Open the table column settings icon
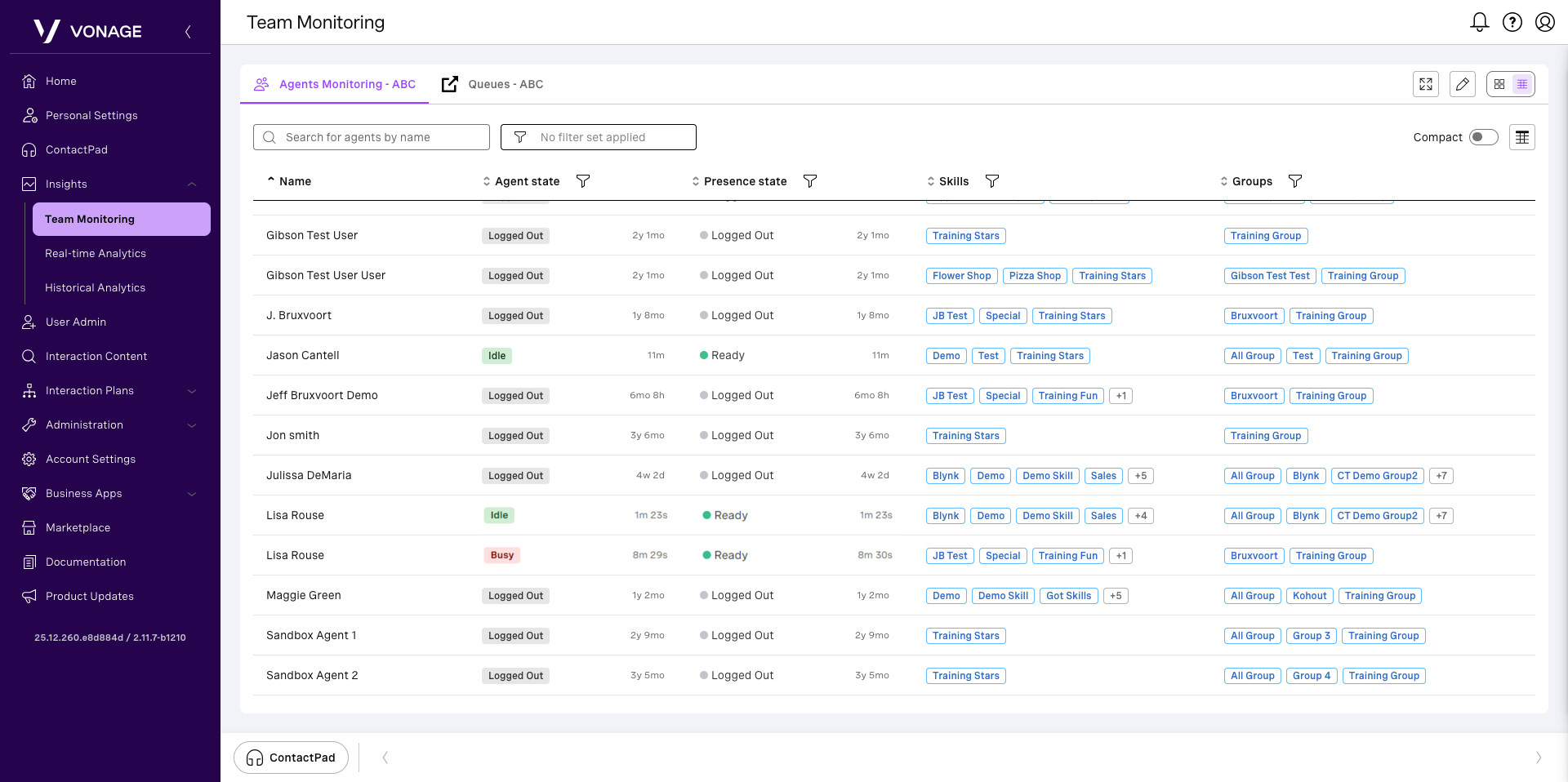 (x=1521, y=137)
